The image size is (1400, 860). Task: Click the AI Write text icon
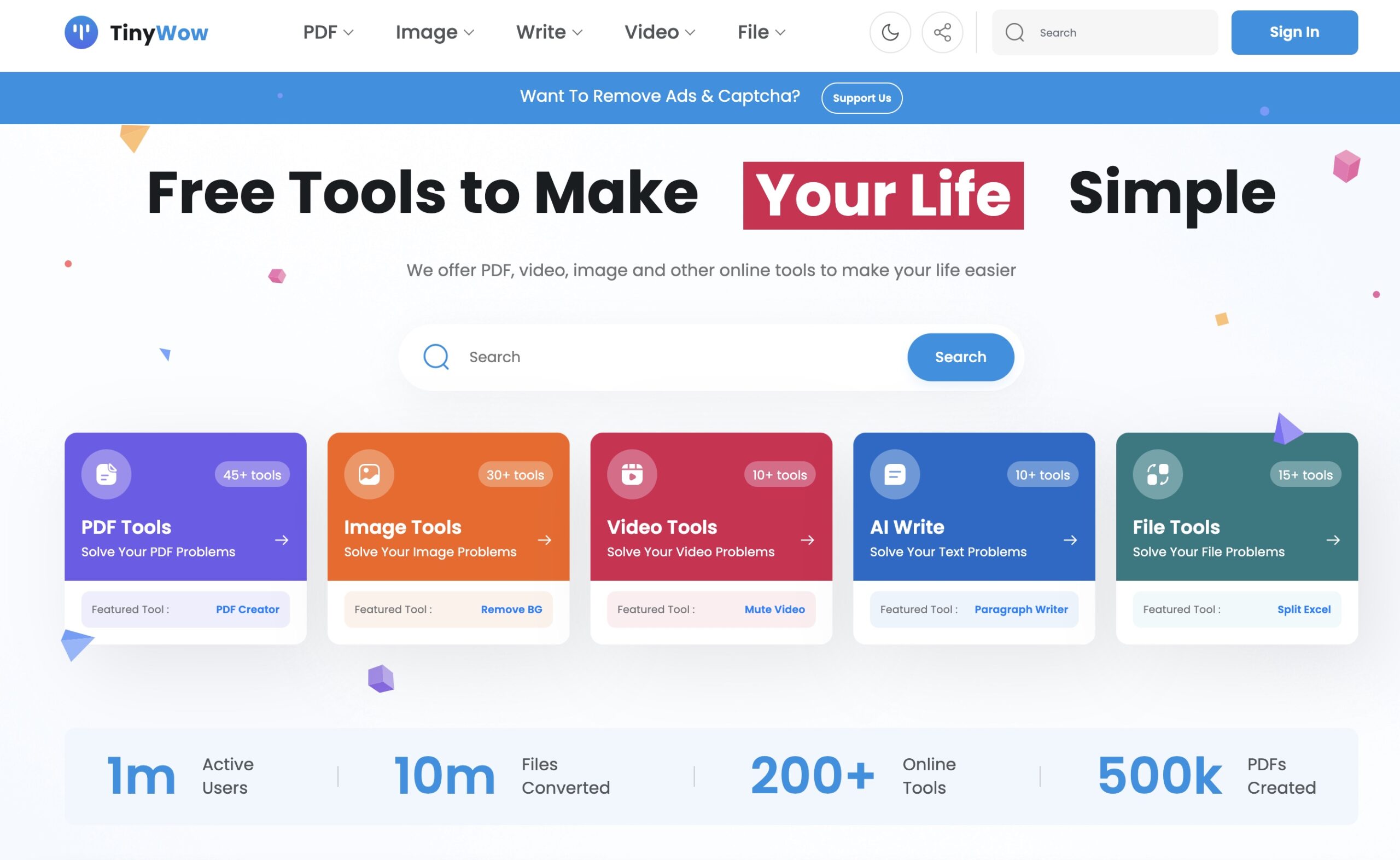pyautogui.click(x=895, y=474)
